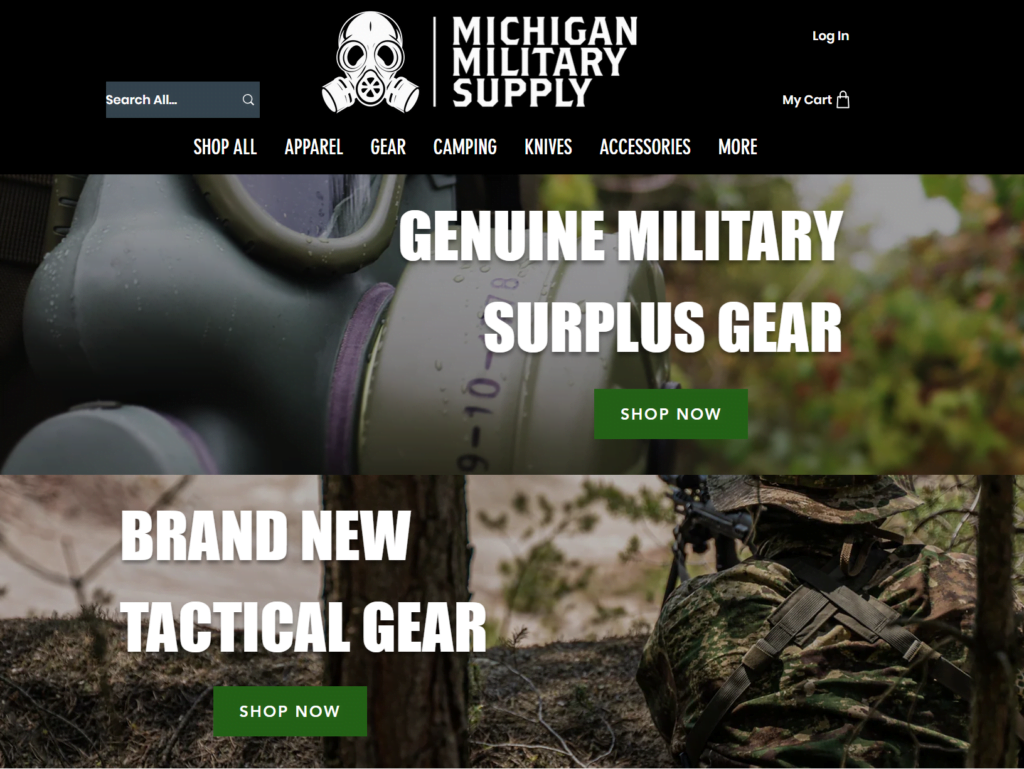Select the APPAREL menu item
This screenshot has width=1024, height=769.
pos(313,147)
